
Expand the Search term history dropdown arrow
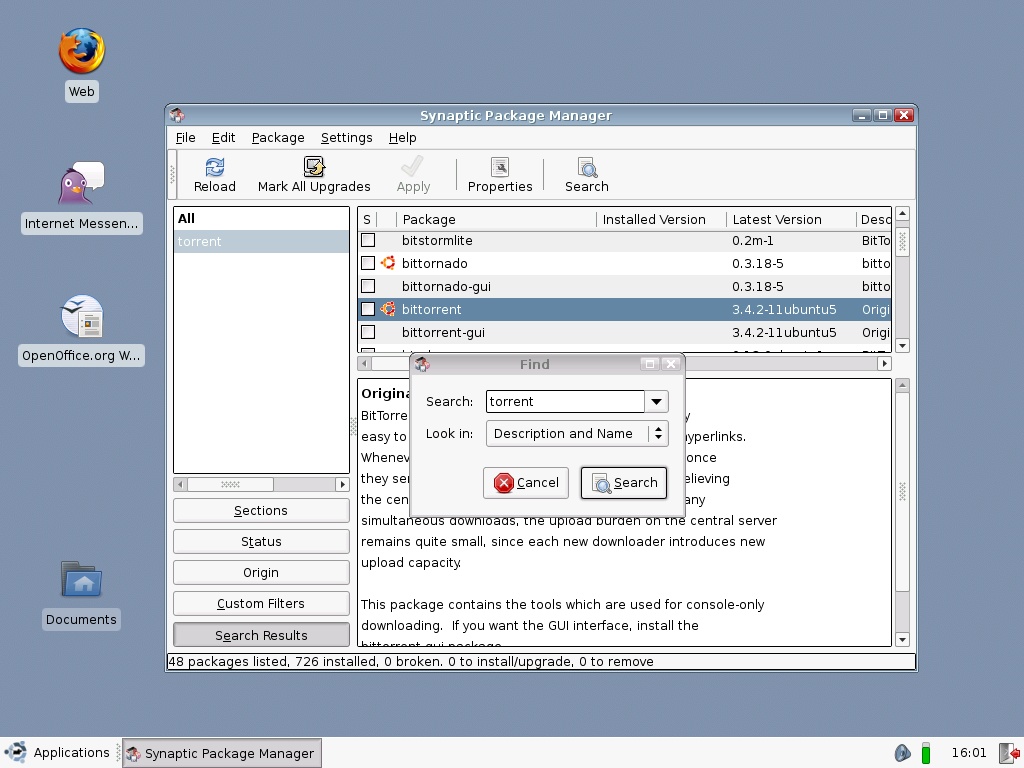point(656,402)
